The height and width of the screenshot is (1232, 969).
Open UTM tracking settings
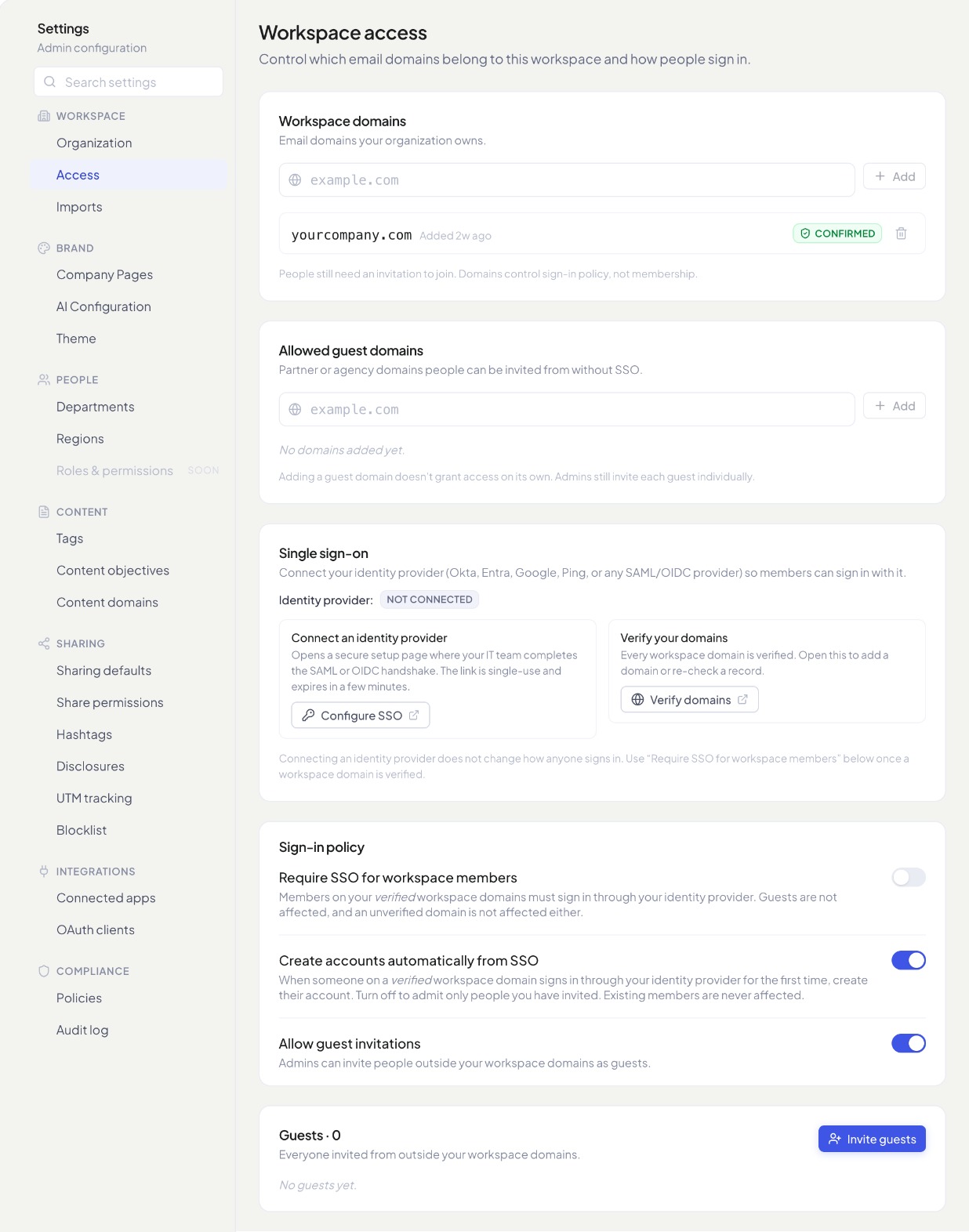tap(129, 799)
